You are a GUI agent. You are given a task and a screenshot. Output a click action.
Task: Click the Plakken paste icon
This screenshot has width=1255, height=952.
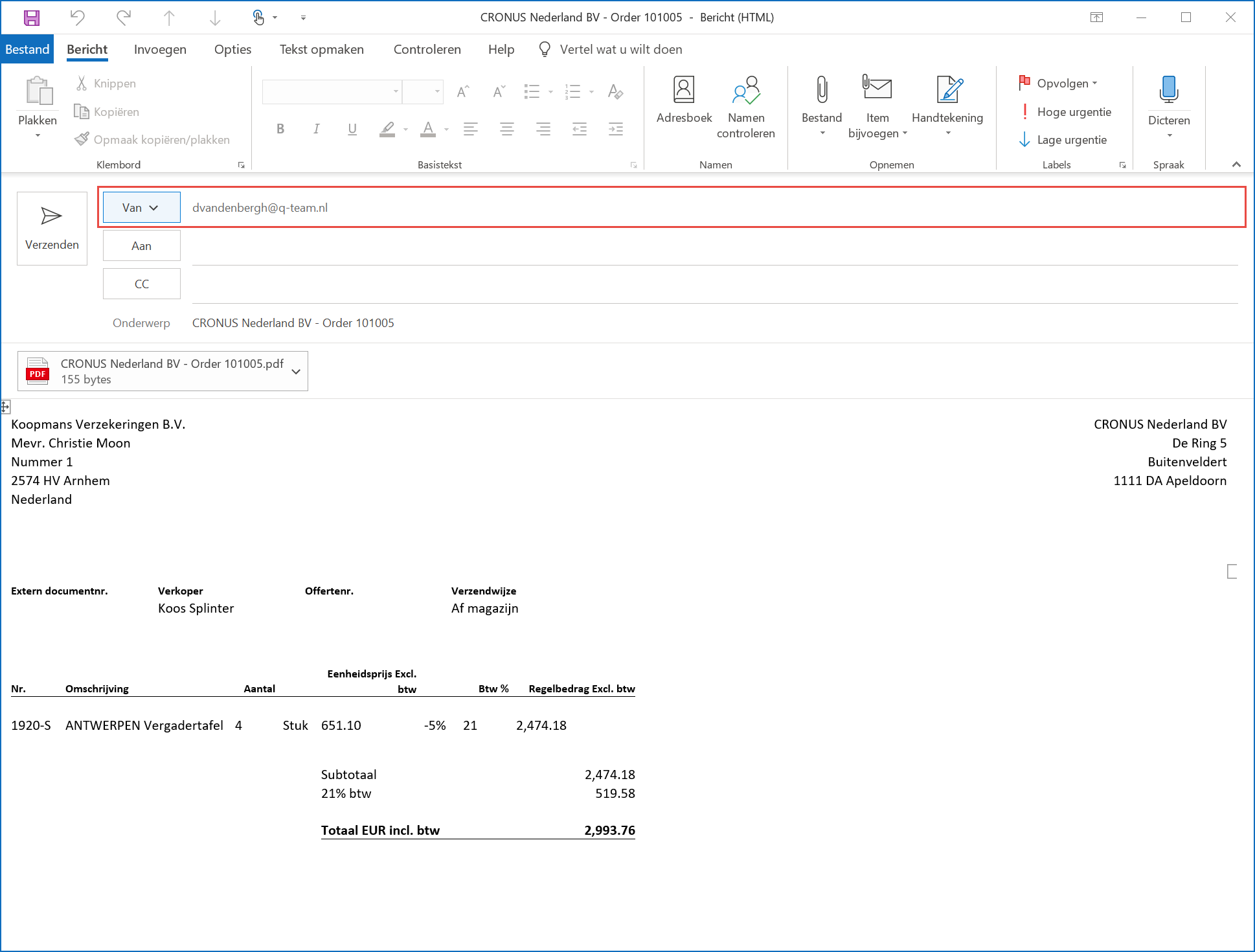click(x=38, y=91)
